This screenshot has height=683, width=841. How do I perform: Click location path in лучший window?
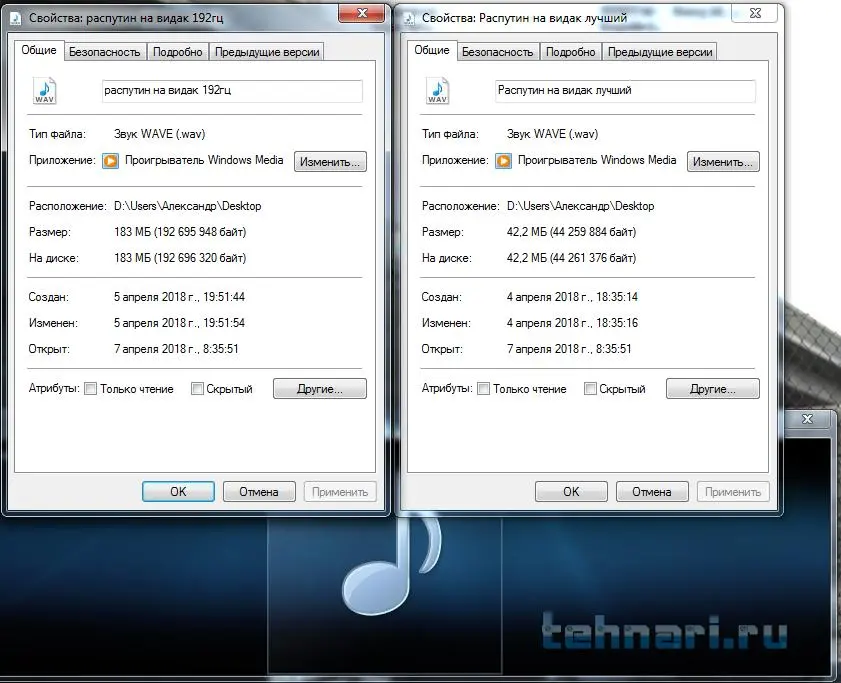click(x=580, y=206)
